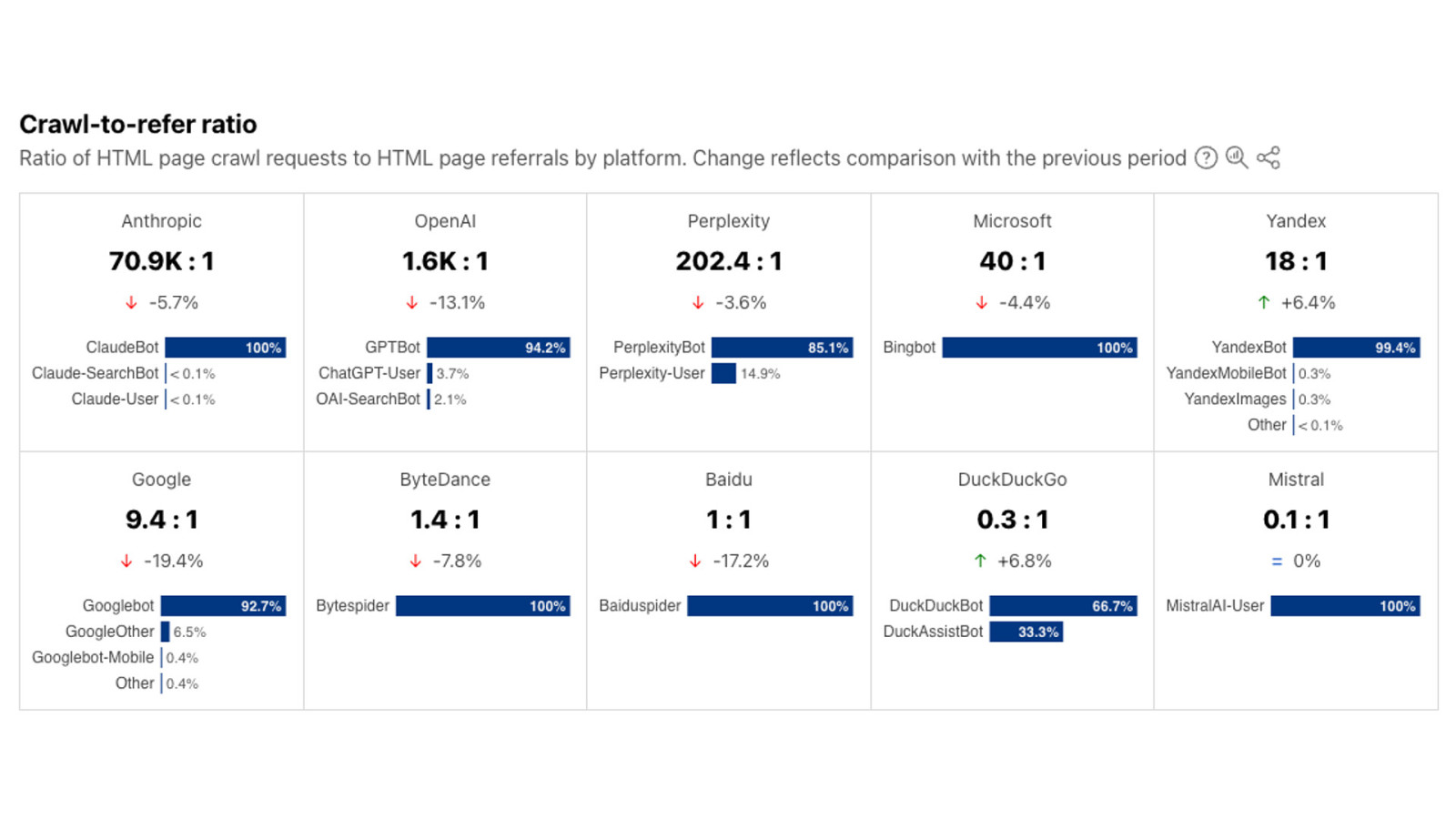Click the Baidu 1 : 1 ratio value

pyautogui.click(x=728, y=520)
